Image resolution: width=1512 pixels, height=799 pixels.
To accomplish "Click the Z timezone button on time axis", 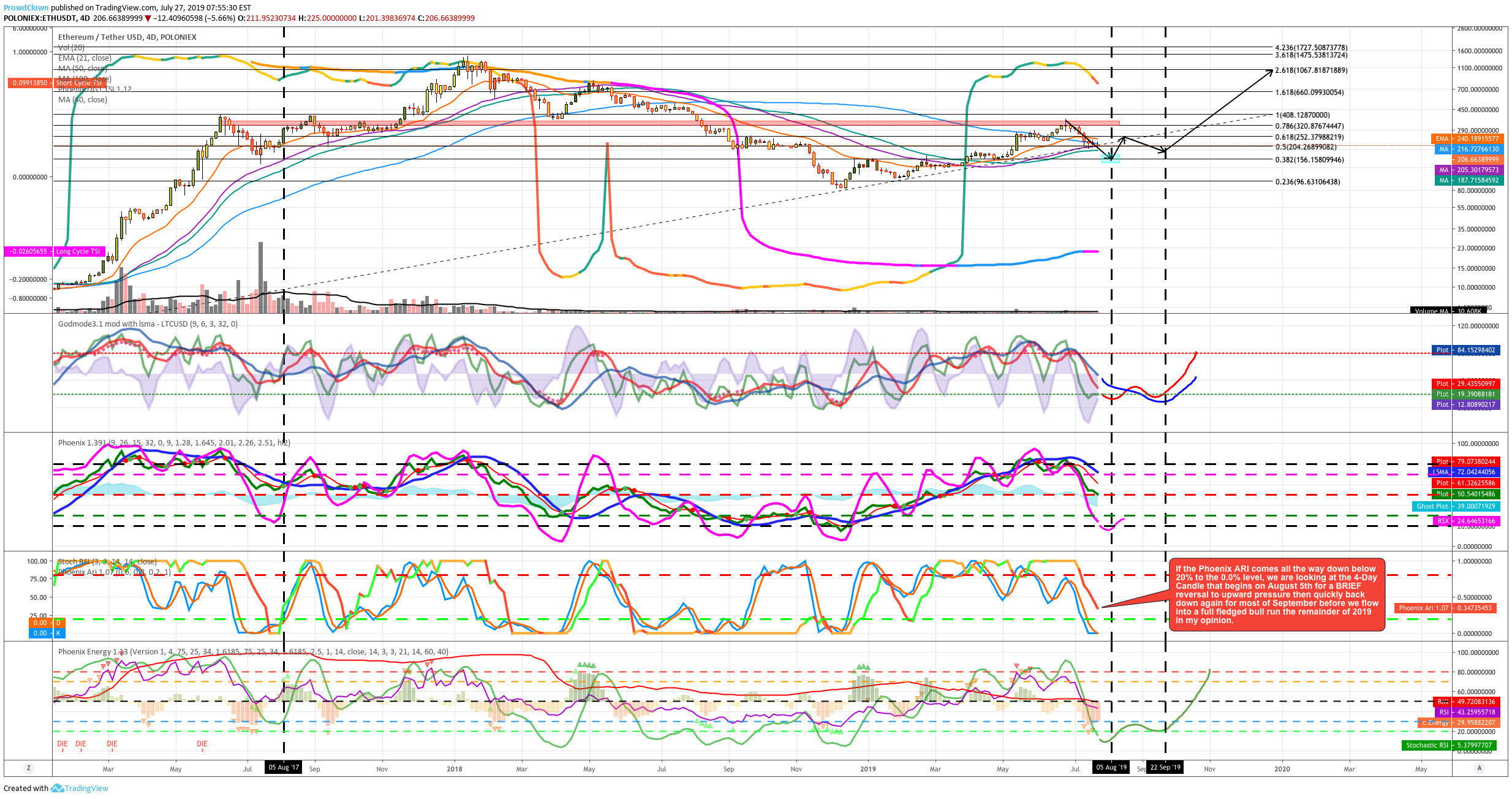I will (28, 768).
